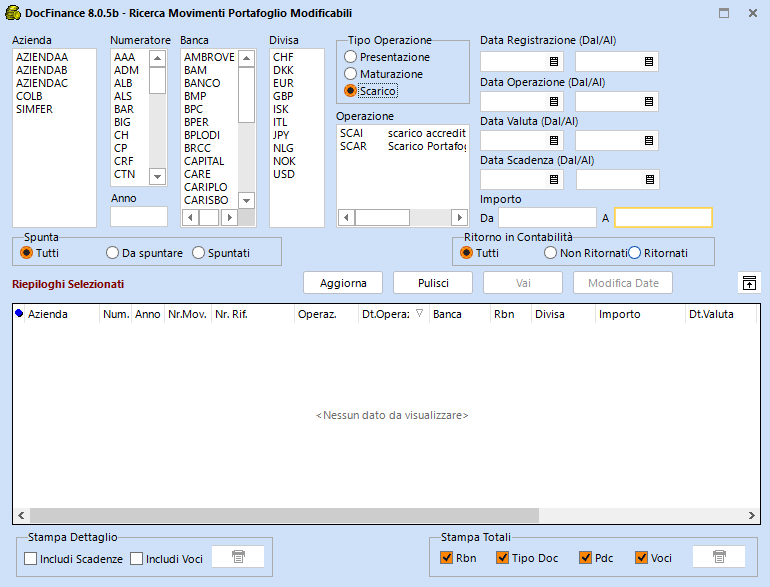Click the results grid horizontal scrollbar thumb

point(284,515)
